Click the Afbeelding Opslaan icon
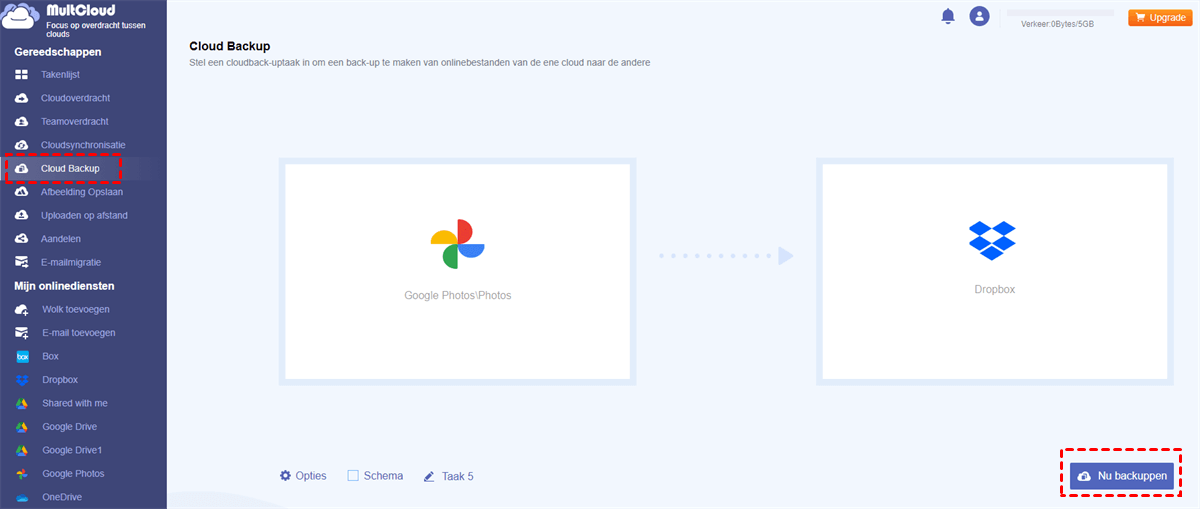1200x509 pixels. (21, 192)
